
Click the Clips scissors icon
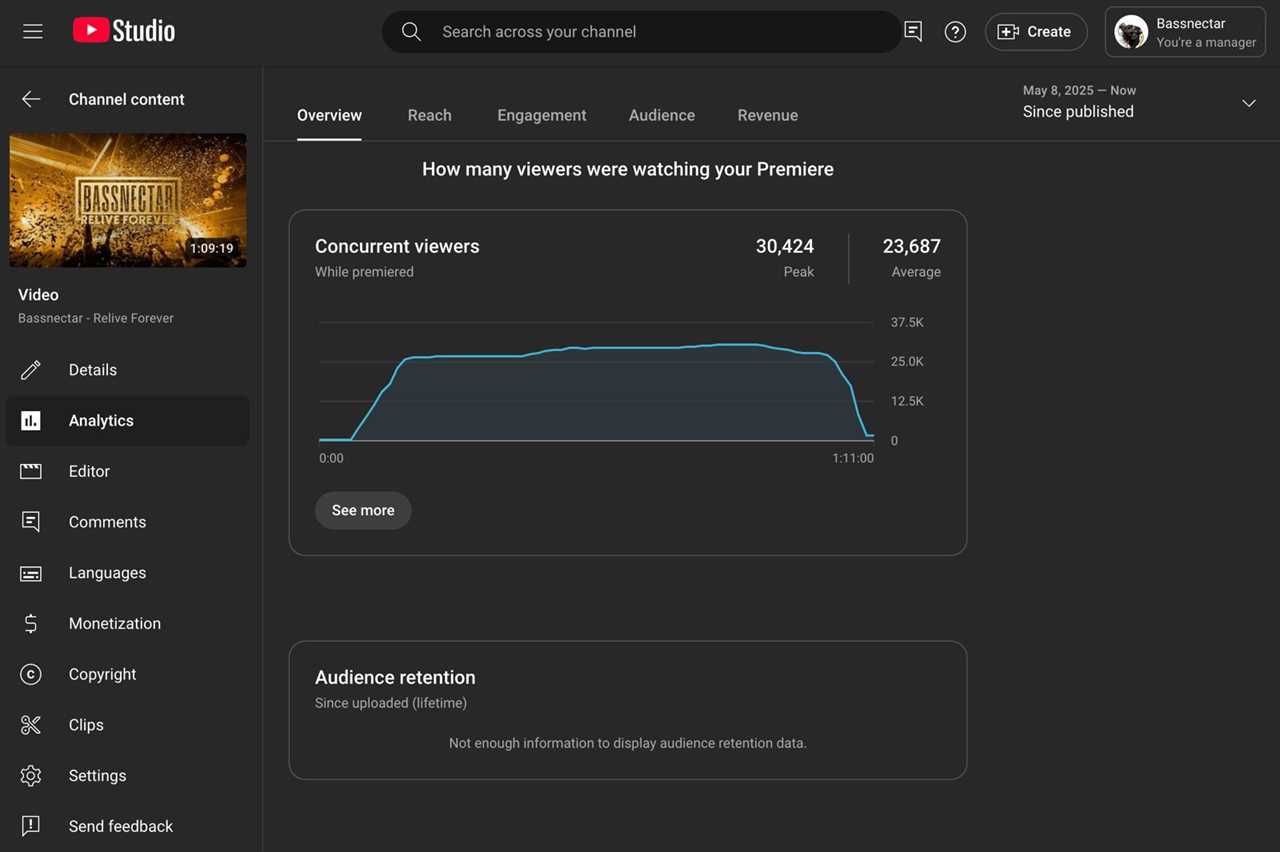point(31,725)
